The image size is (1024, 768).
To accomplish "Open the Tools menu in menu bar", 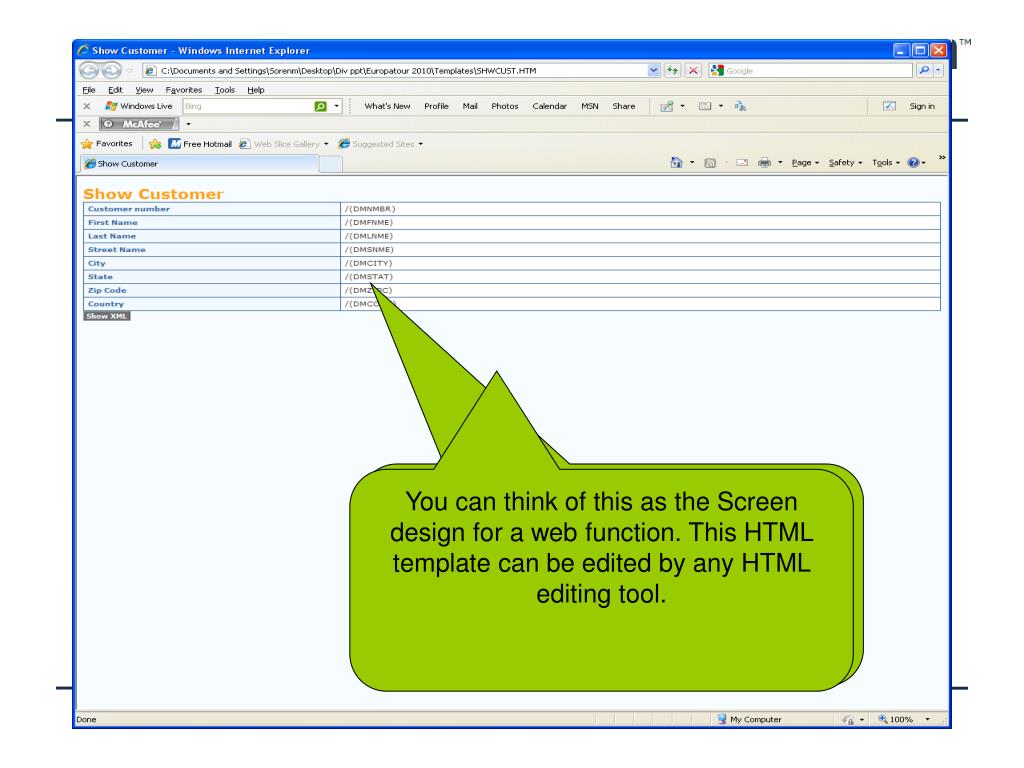I will pyautogui.click(x=224, y=90).
